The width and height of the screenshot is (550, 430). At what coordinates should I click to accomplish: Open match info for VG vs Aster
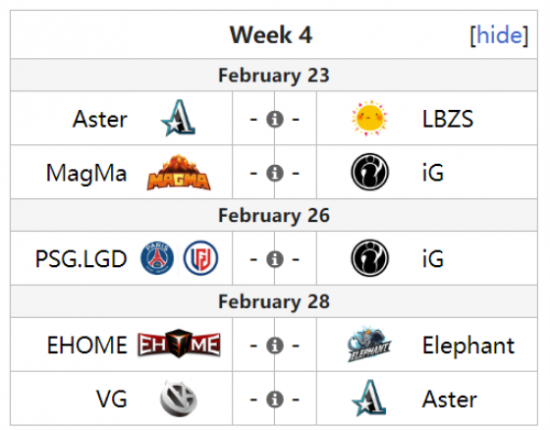point(275,399)
